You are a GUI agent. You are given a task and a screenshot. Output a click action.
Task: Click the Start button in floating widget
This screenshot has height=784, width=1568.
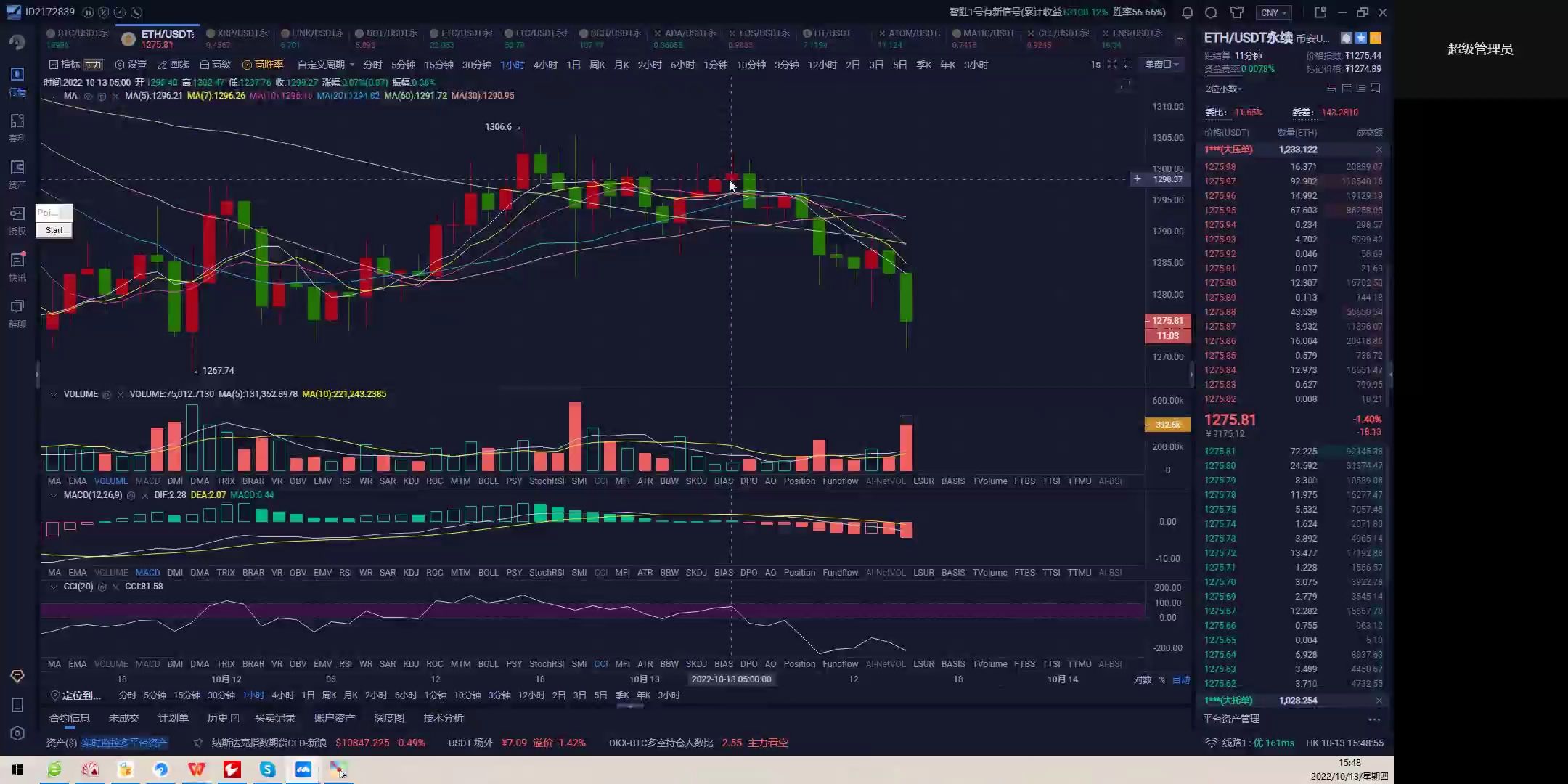click(x=54, y=230)
